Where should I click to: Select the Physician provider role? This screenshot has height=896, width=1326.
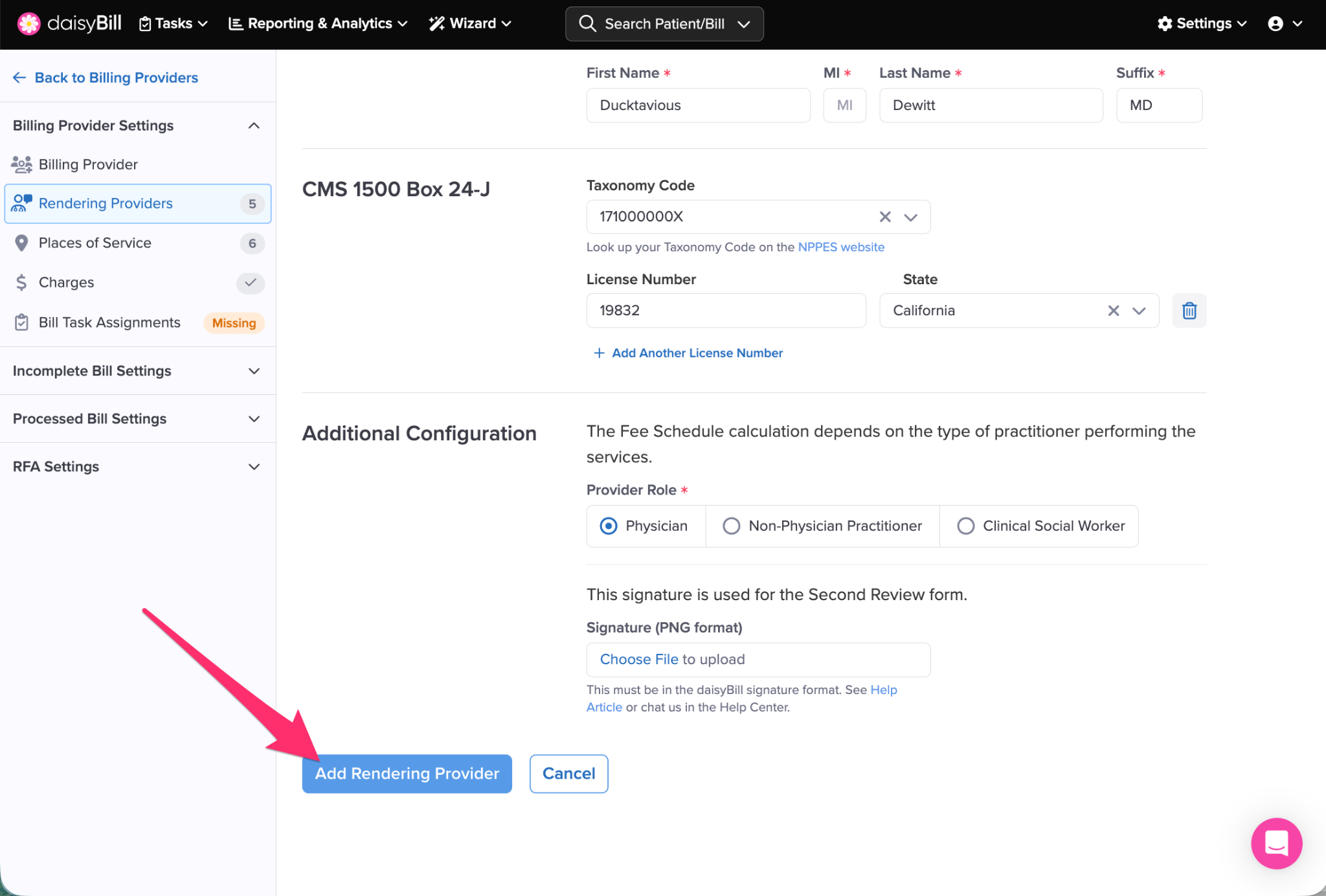tap(609, 526)
